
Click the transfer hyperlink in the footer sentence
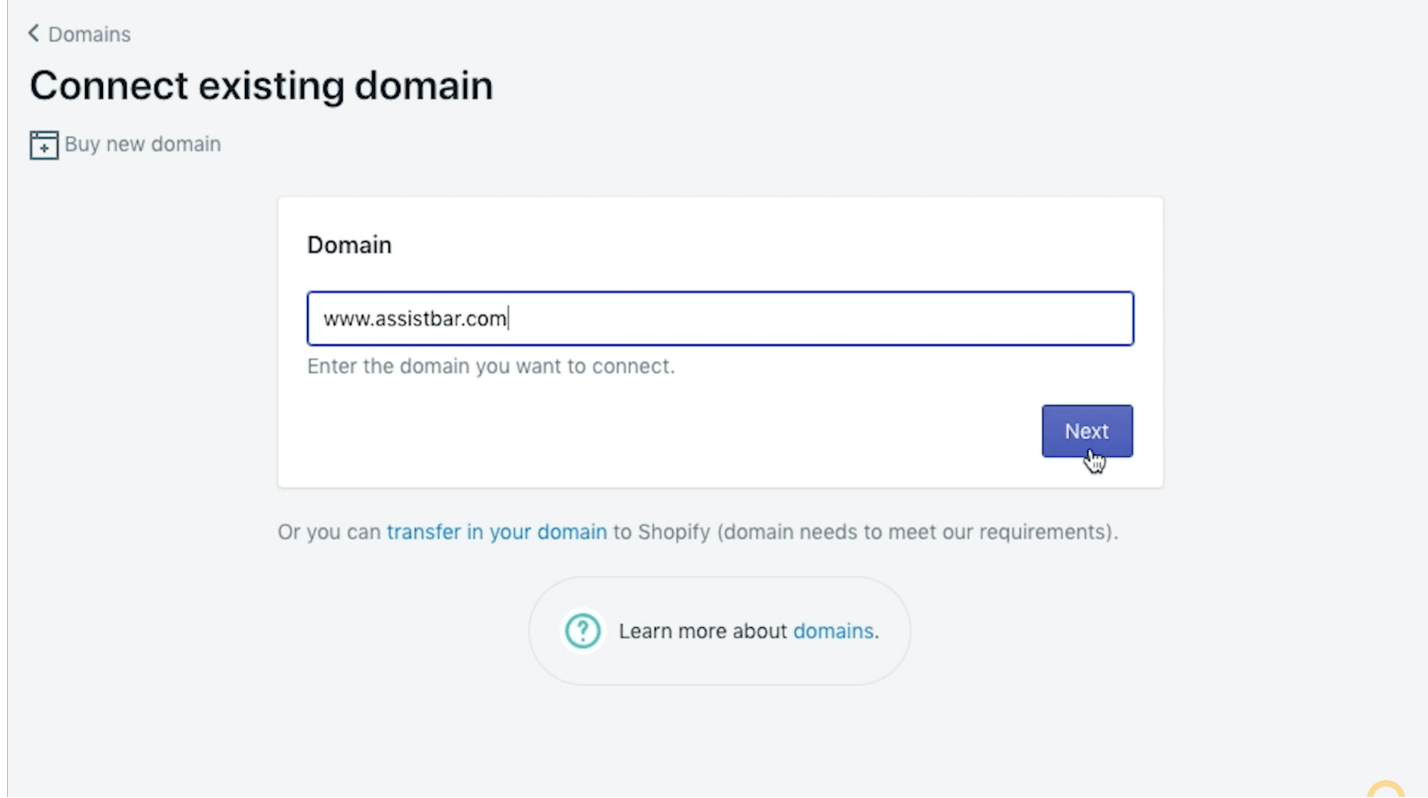(496, 531)
